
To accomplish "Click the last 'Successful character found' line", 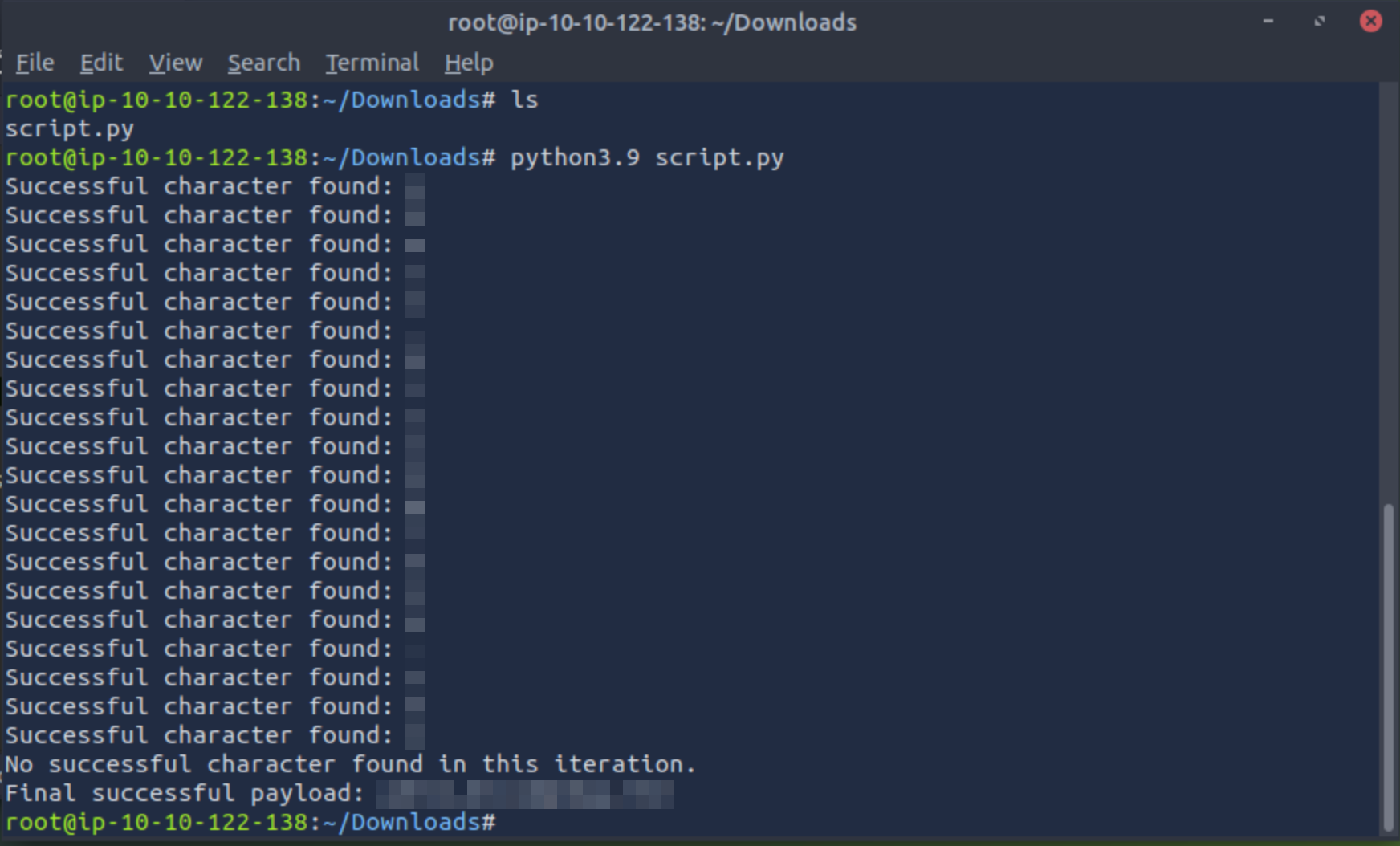I will coord(215,735).
